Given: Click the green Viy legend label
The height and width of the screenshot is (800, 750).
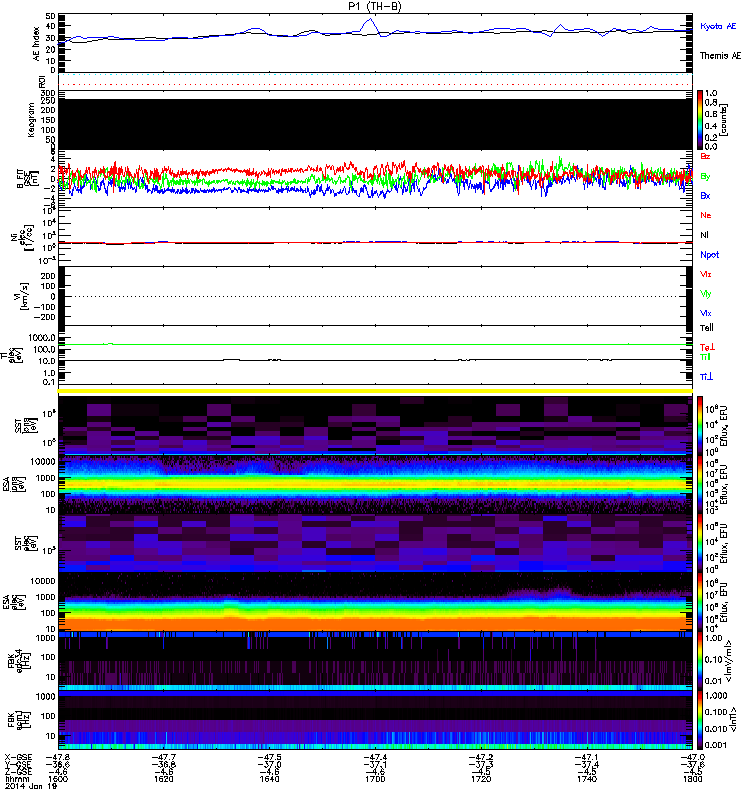Looking at the screenshot, I should pyautogui.click(x=706, y=294).
